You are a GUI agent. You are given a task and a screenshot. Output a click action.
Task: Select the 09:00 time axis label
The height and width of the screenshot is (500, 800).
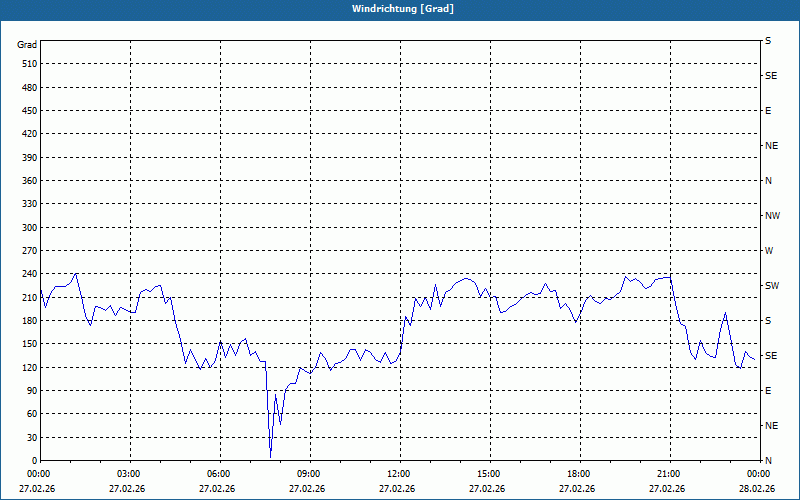pyautogui.click(x=308, y=474)
